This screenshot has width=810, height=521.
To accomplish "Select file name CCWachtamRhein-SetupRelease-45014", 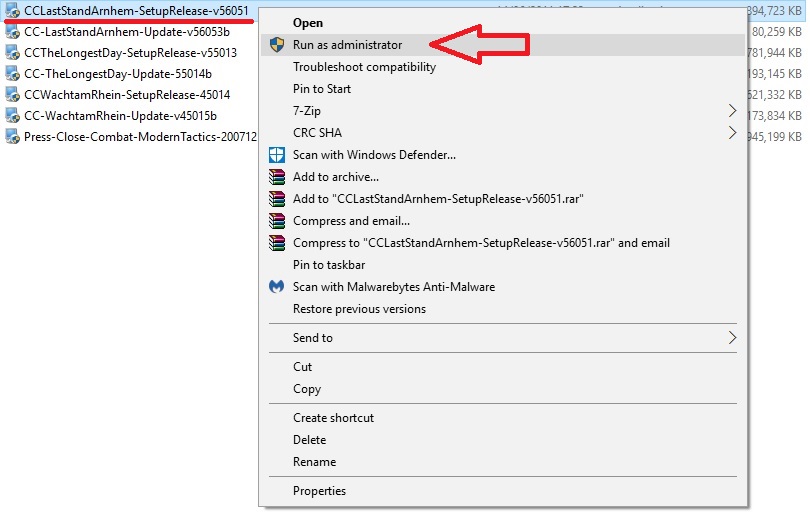I will click(127, 94).
